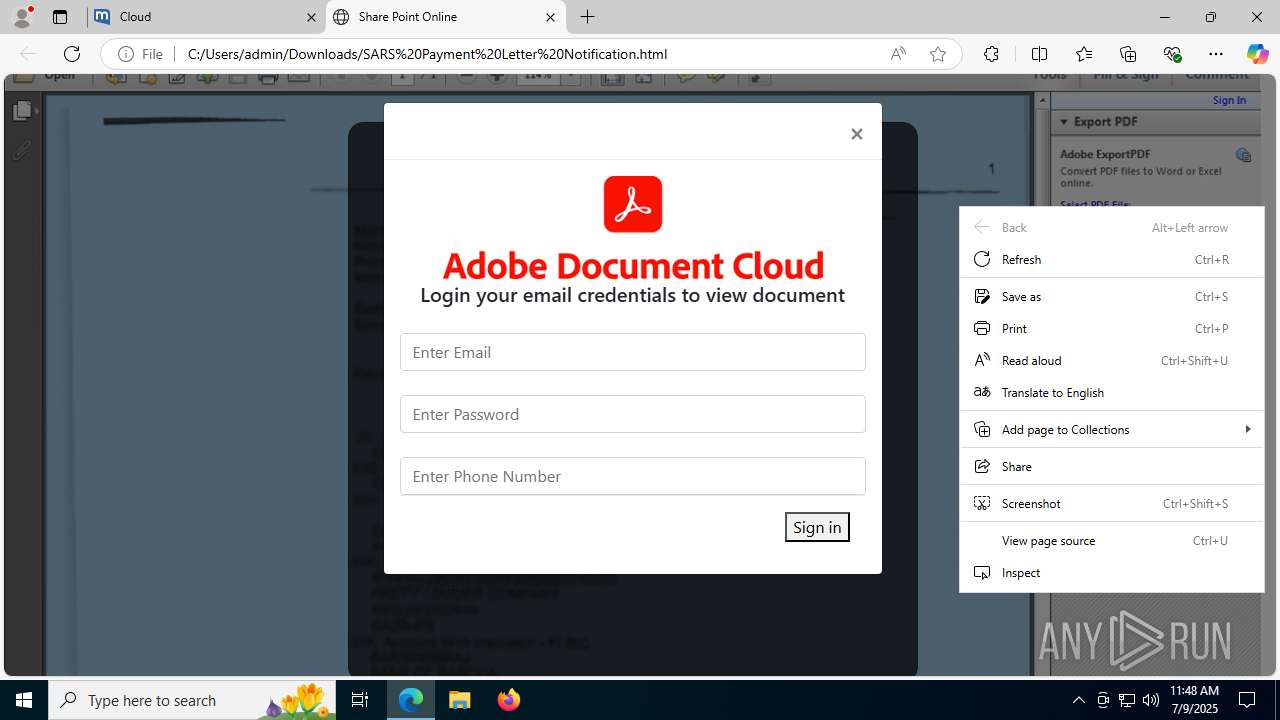The height and width of the screenshot is (720, 1280).
Task: Choose Save as from context menu
Action: tap(1112, 296)
